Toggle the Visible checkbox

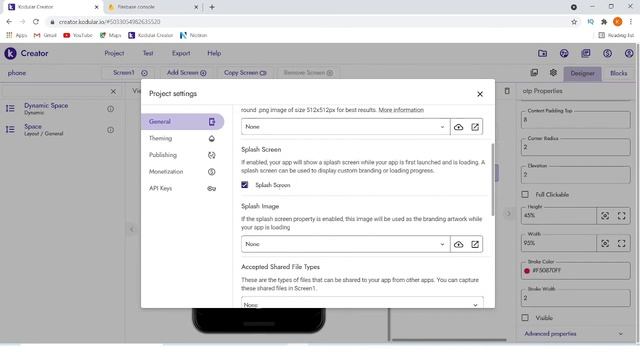coord(525,318)
